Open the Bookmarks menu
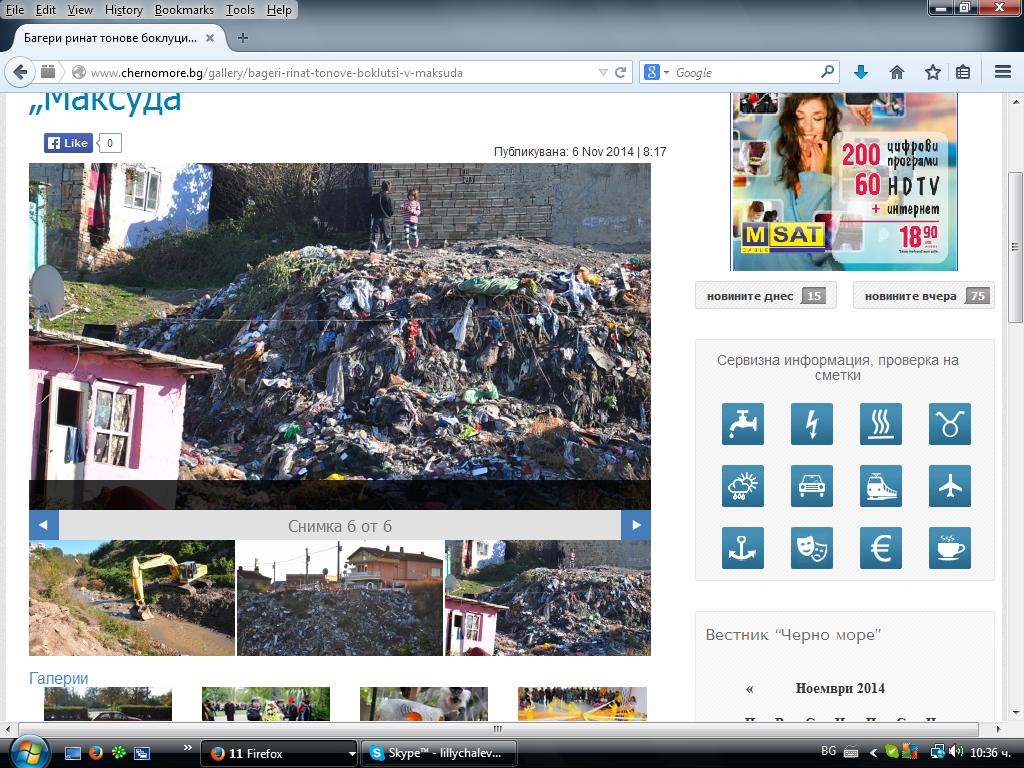Screen dimensions: 1024x768 (184, 10)
